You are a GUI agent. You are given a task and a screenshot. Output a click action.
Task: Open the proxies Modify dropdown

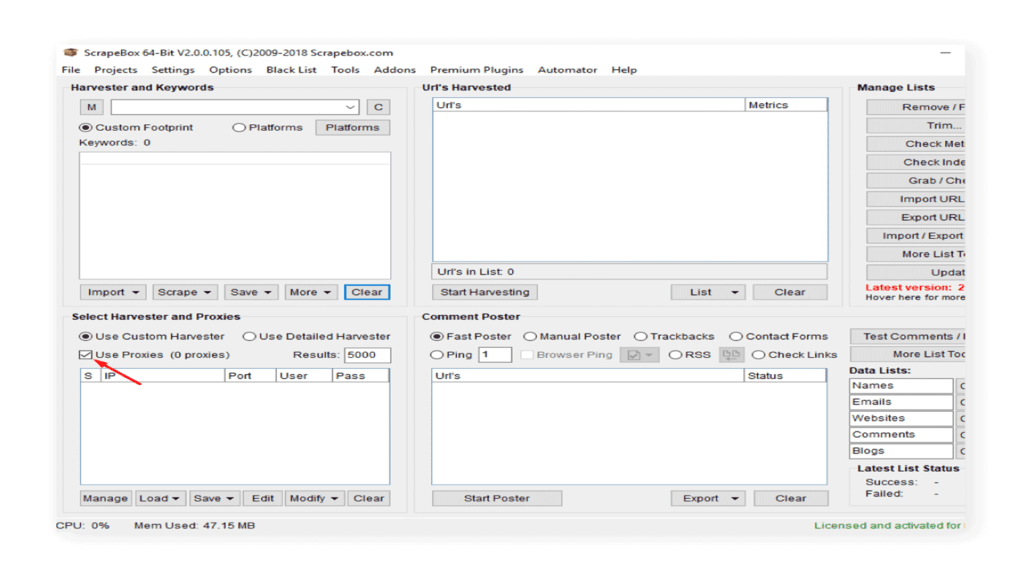pos(314,498)
